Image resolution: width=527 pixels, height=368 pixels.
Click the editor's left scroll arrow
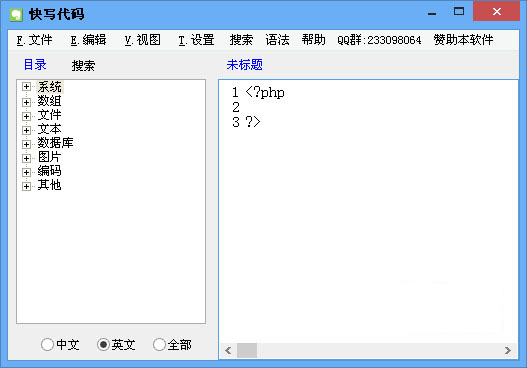228,351
